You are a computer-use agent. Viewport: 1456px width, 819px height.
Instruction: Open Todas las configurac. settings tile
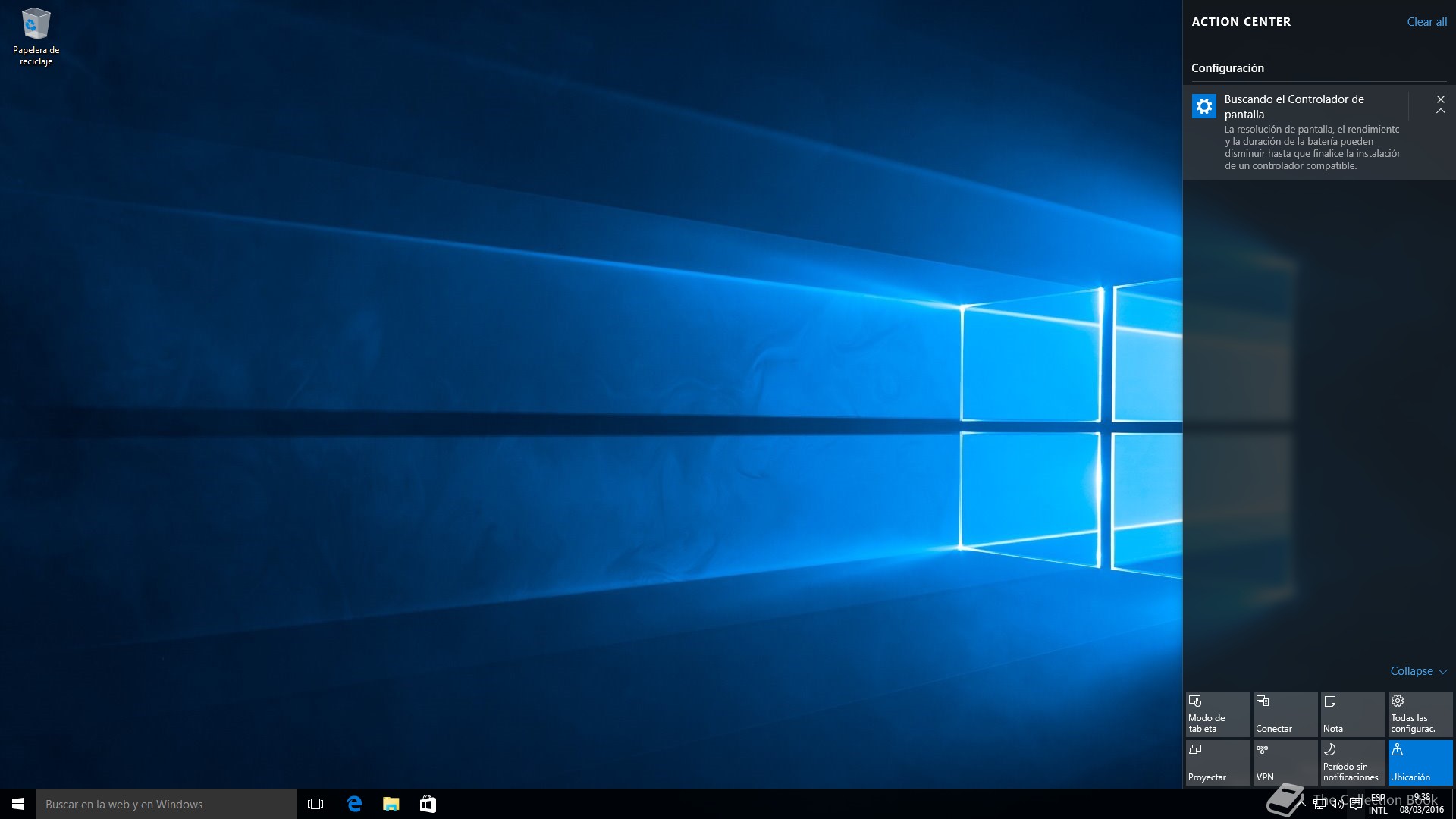1420,714
